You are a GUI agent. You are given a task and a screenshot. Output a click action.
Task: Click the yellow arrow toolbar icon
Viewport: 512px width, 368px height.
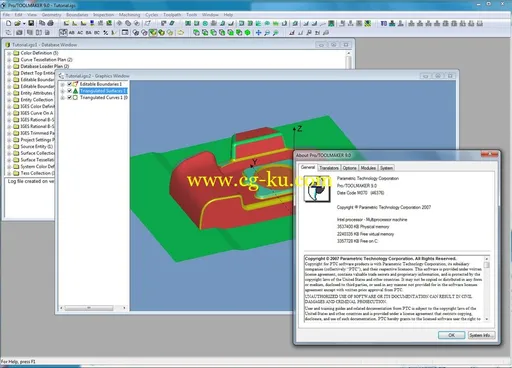tap(180, 33)
